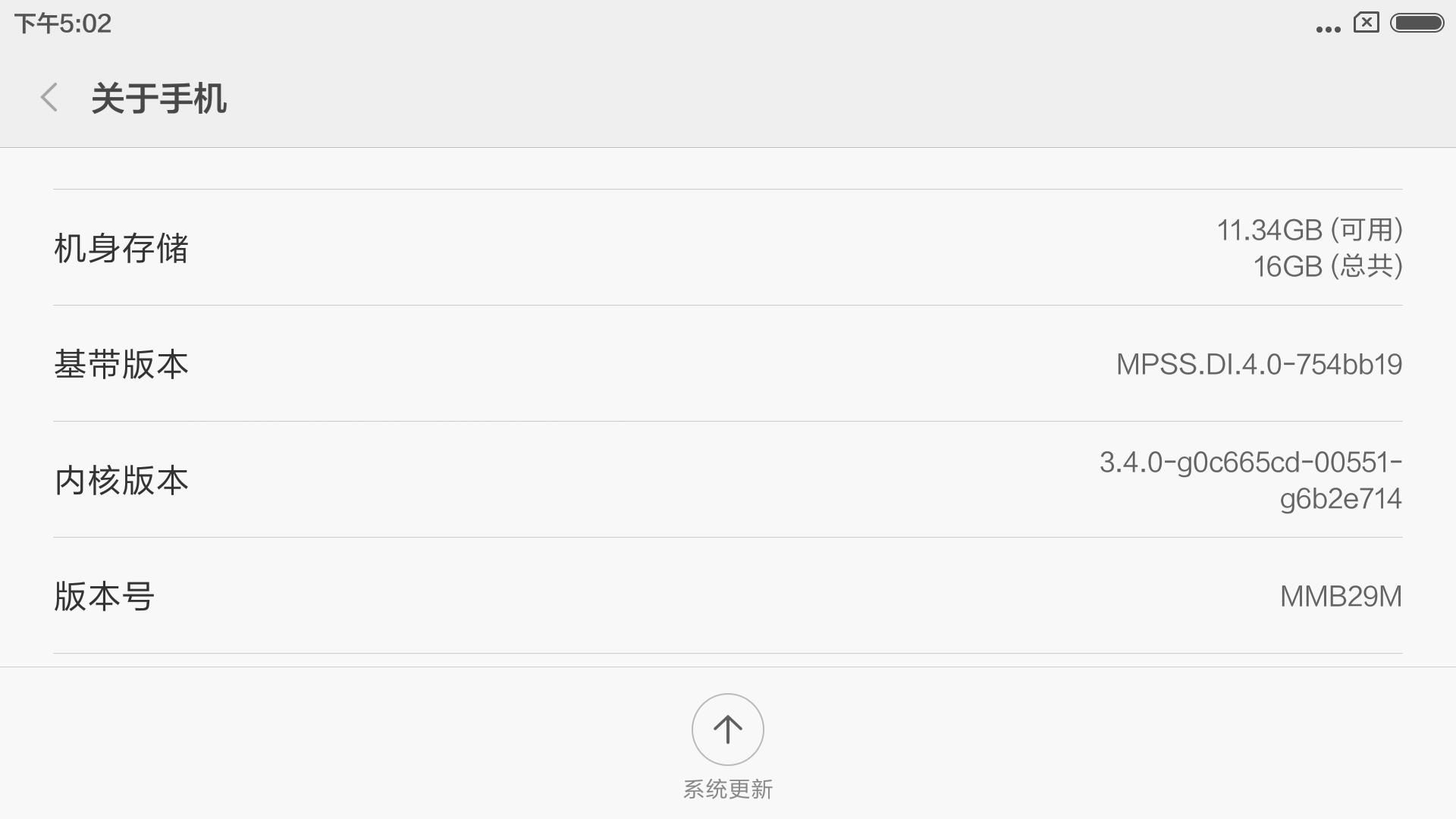Tap the back arrow in header
Image resolution: width=1456 pixels, height=819 pixels.
point(49,98)
